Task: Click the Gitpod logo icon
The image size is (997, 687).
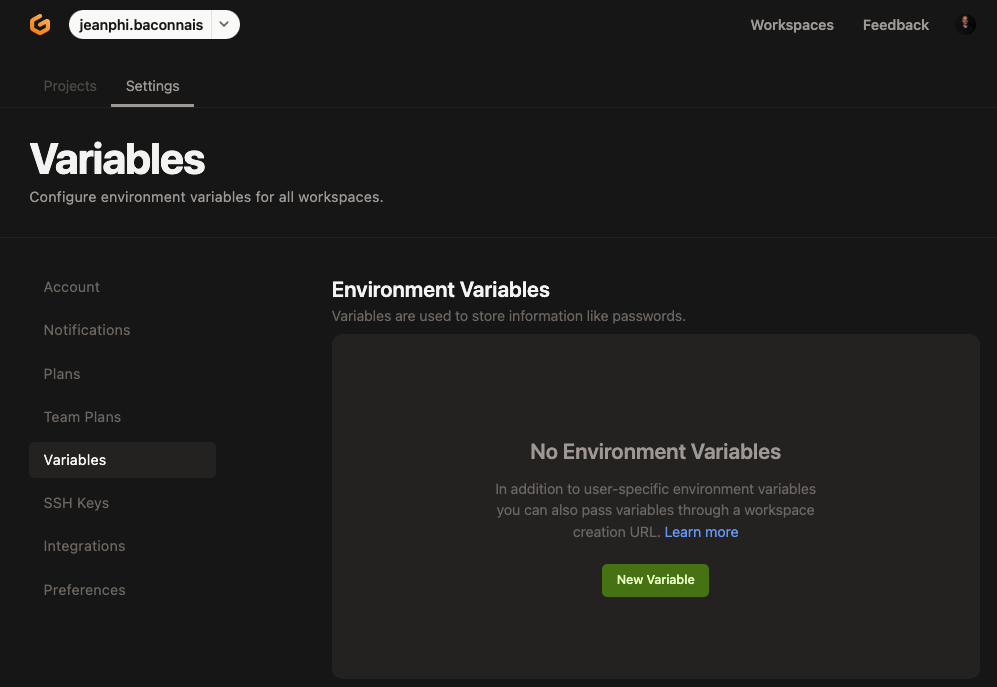Action: click(40, 25)
